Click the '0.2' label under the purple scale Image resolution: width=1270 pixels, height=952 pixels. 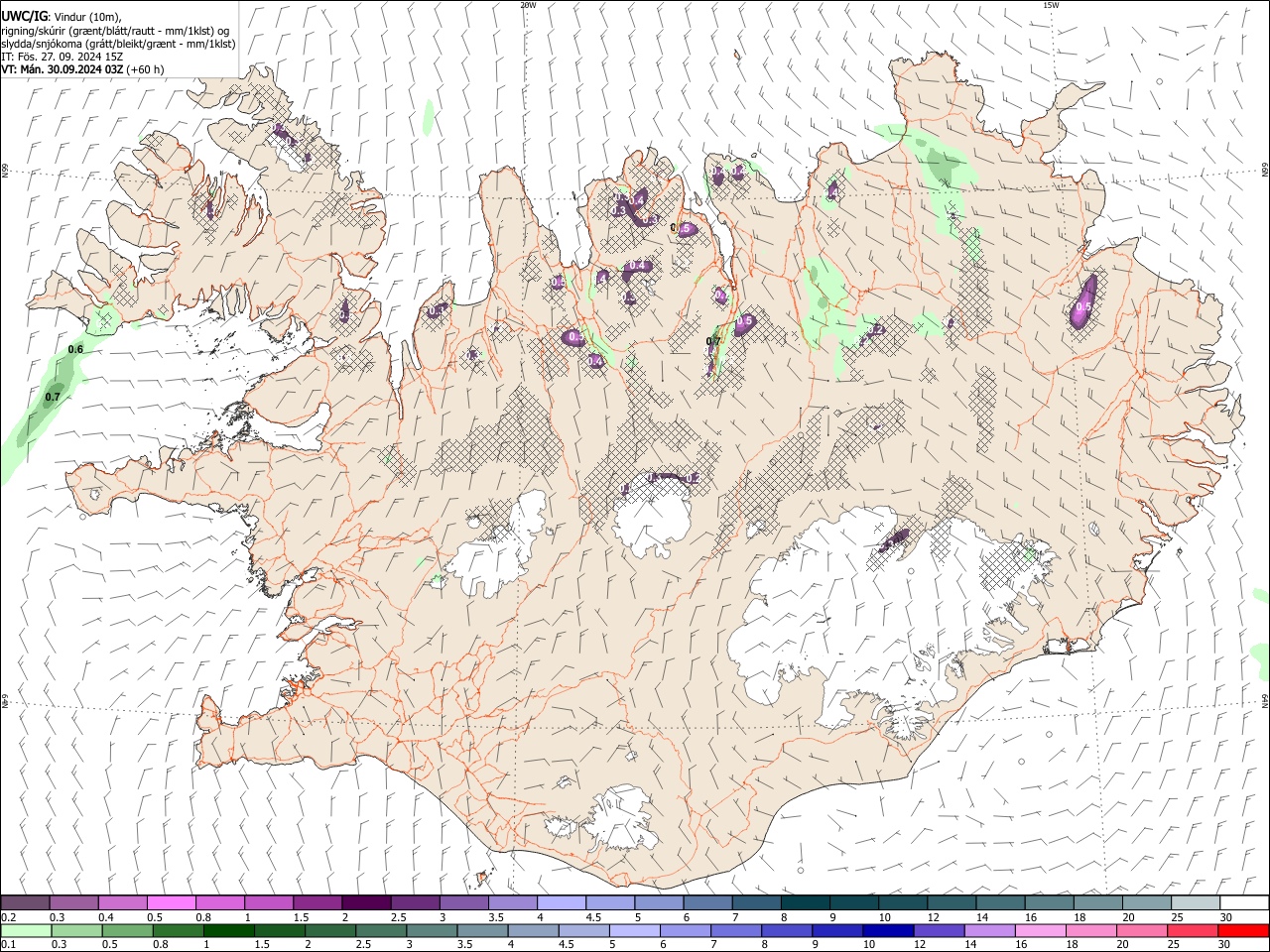pos(10,917)
